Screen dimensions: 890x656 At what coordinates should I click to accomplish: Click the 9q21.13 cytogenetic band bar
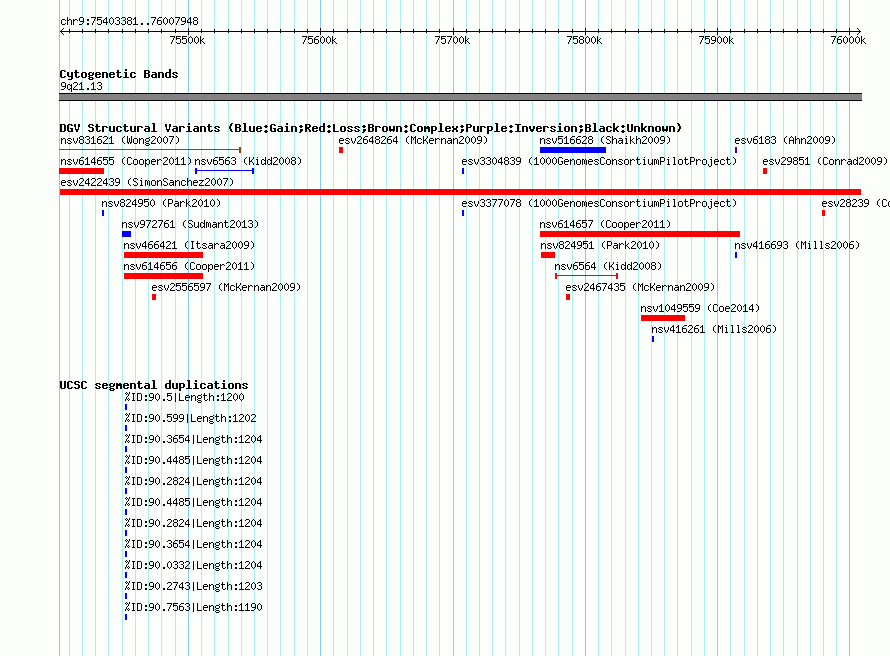coord(460,97)
